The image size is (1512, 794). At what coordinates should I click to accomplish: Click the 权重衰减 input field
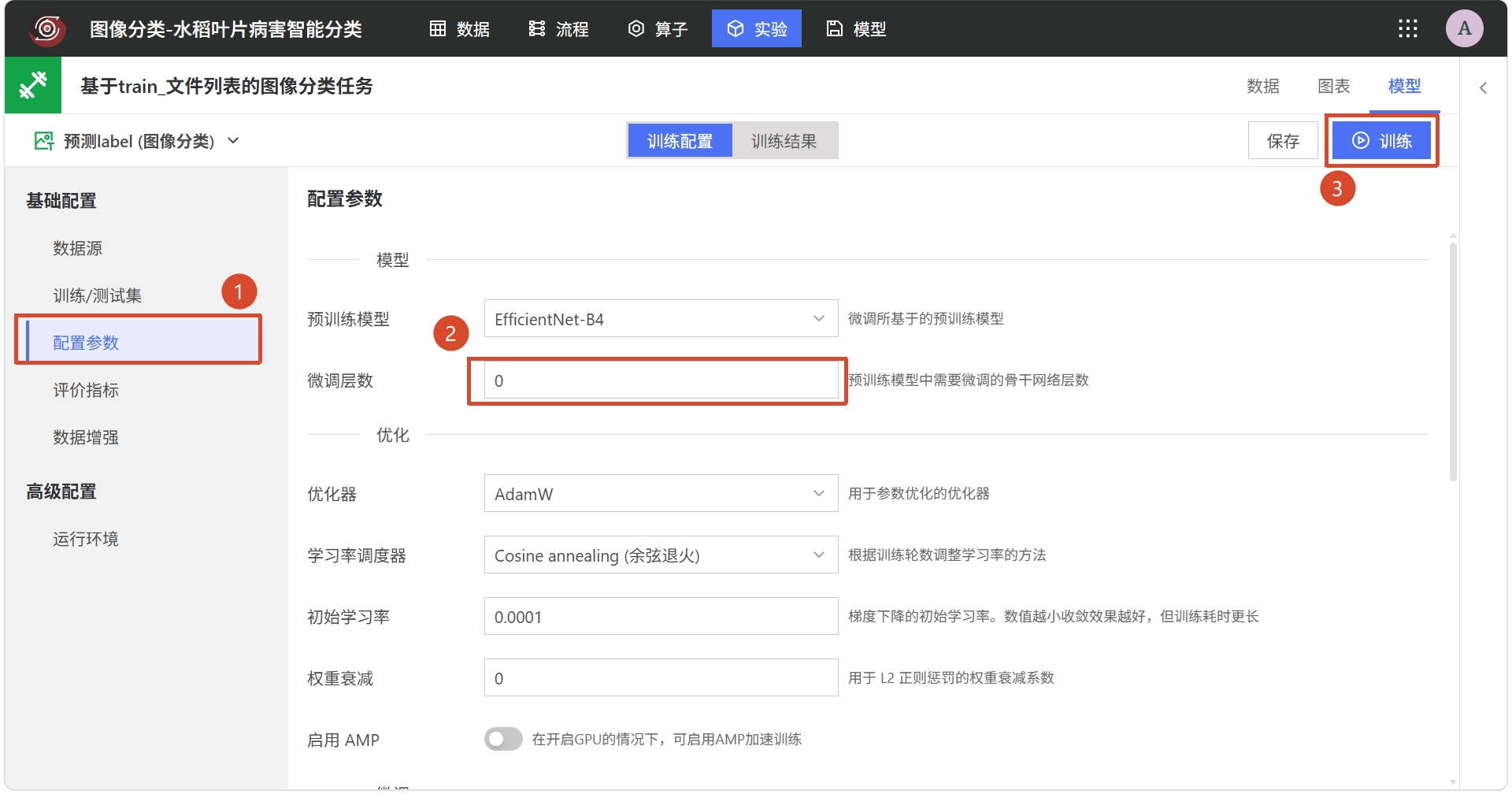click(661, 677)
